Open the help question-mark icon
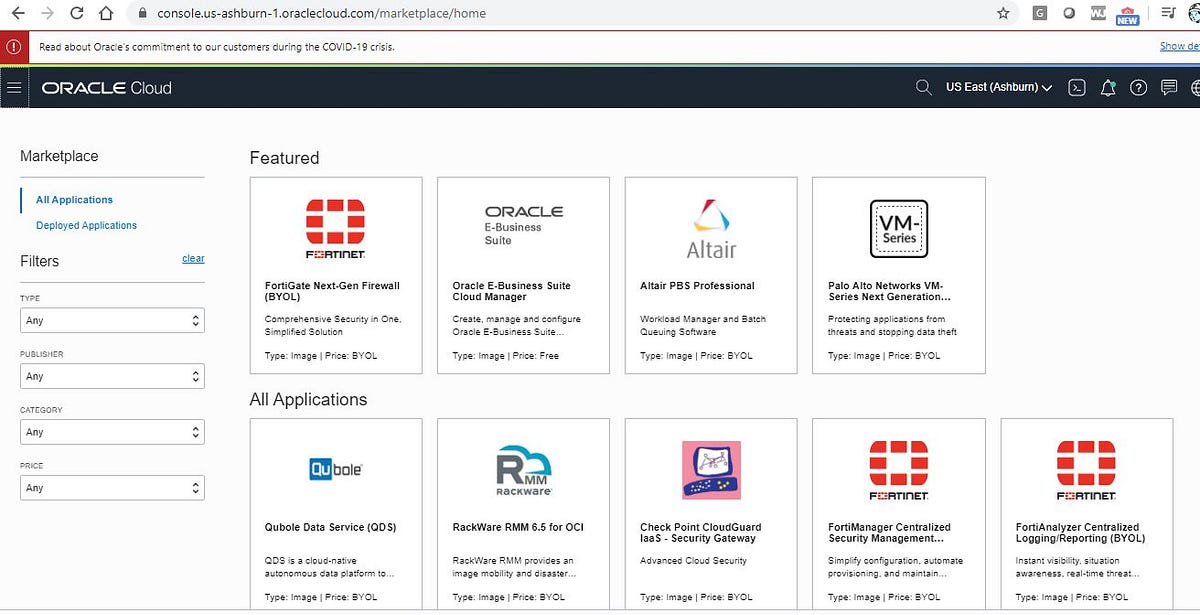Image resolution: width=1200 pixels, height=615 pixels. click(x=1138, y=87)
